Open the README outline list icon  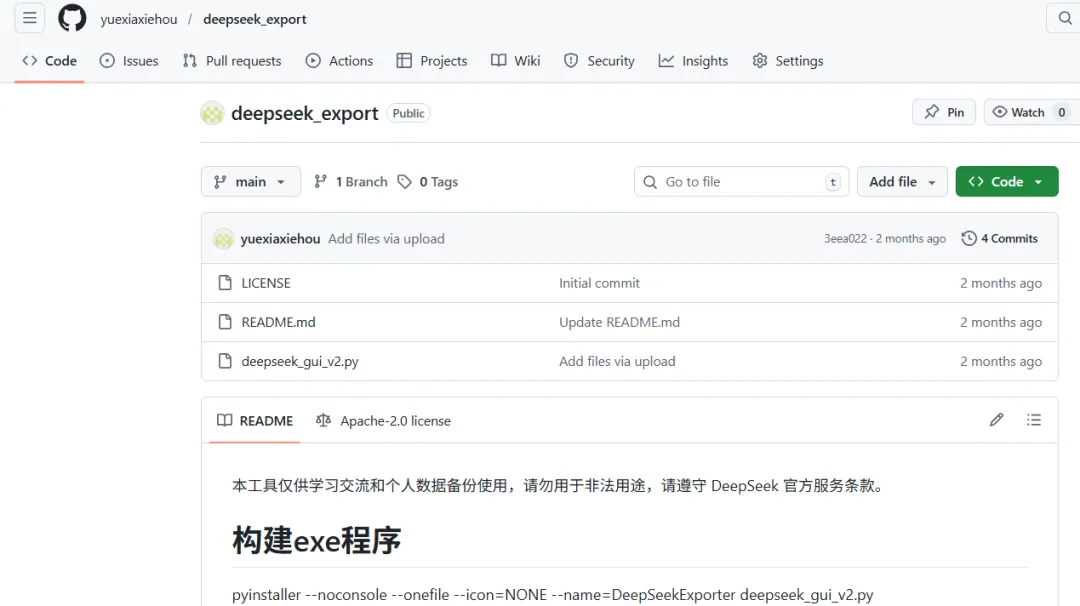[1033, 420]
